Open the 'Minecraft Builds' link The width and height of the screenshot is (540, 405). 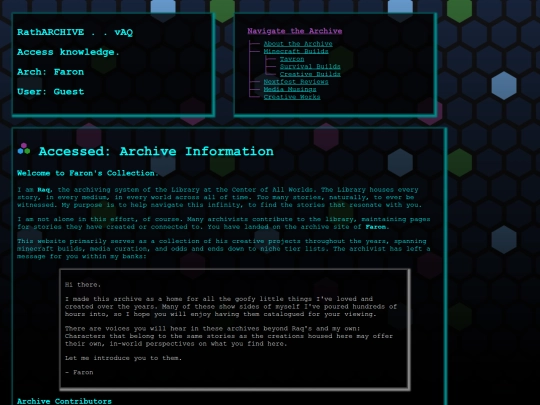(296, 51)
